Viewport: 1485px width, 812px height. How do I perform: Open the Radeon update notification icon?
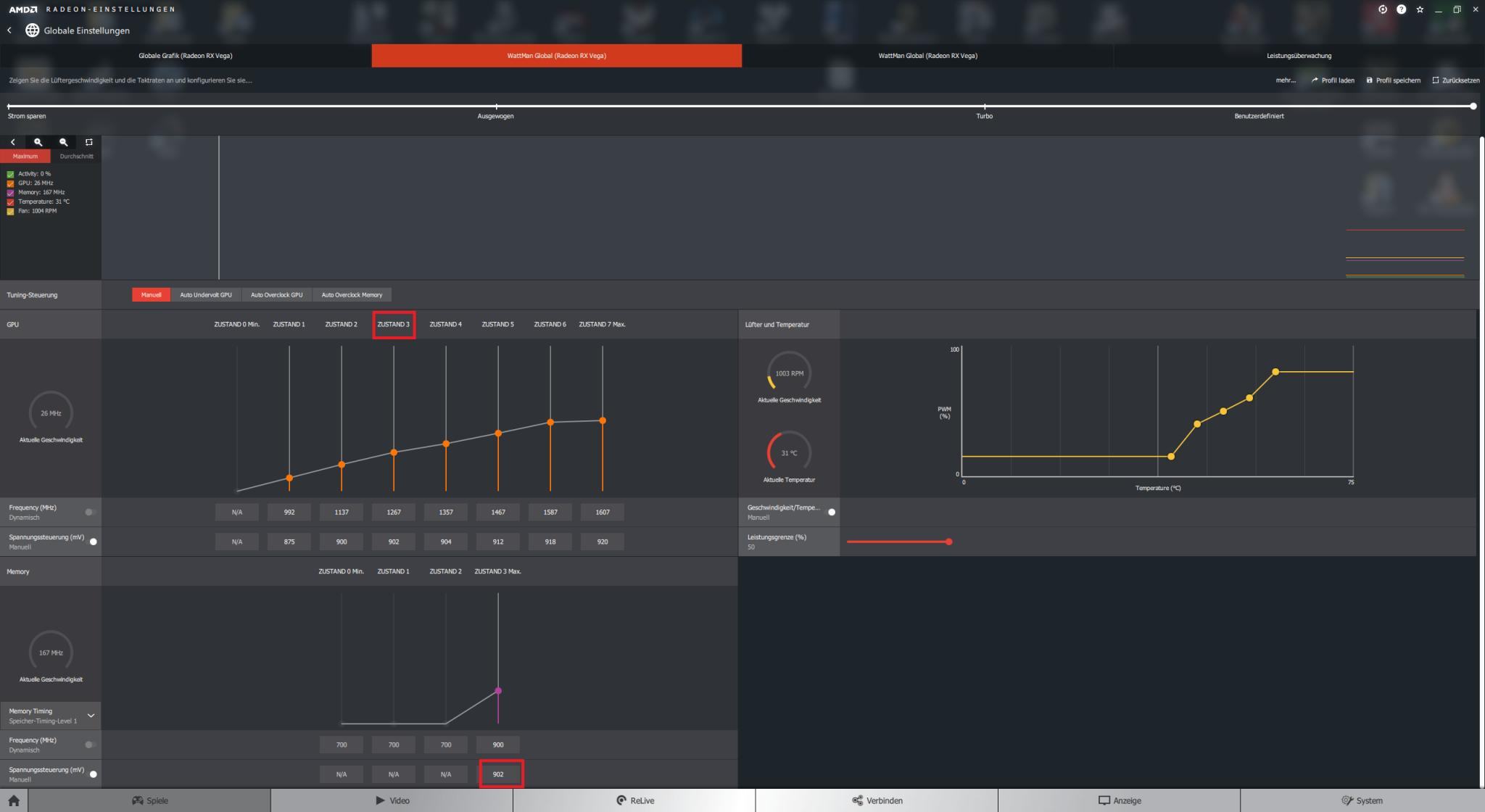(1383, 9)
